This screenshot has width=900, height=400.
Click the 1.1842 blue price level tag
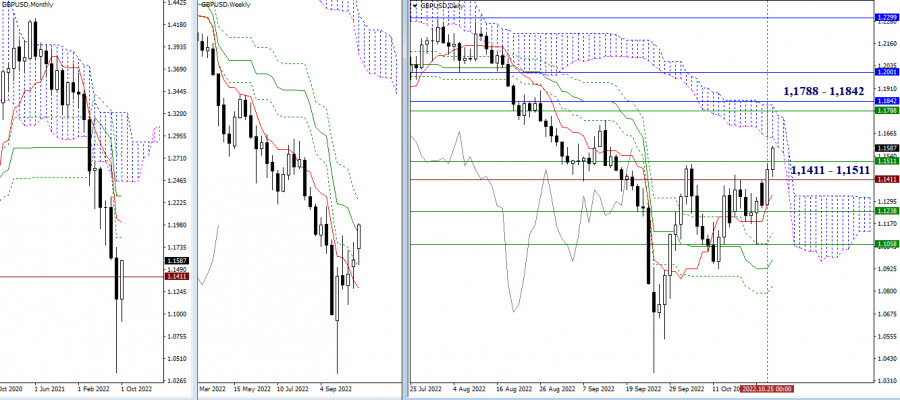[x=885, y=101]
